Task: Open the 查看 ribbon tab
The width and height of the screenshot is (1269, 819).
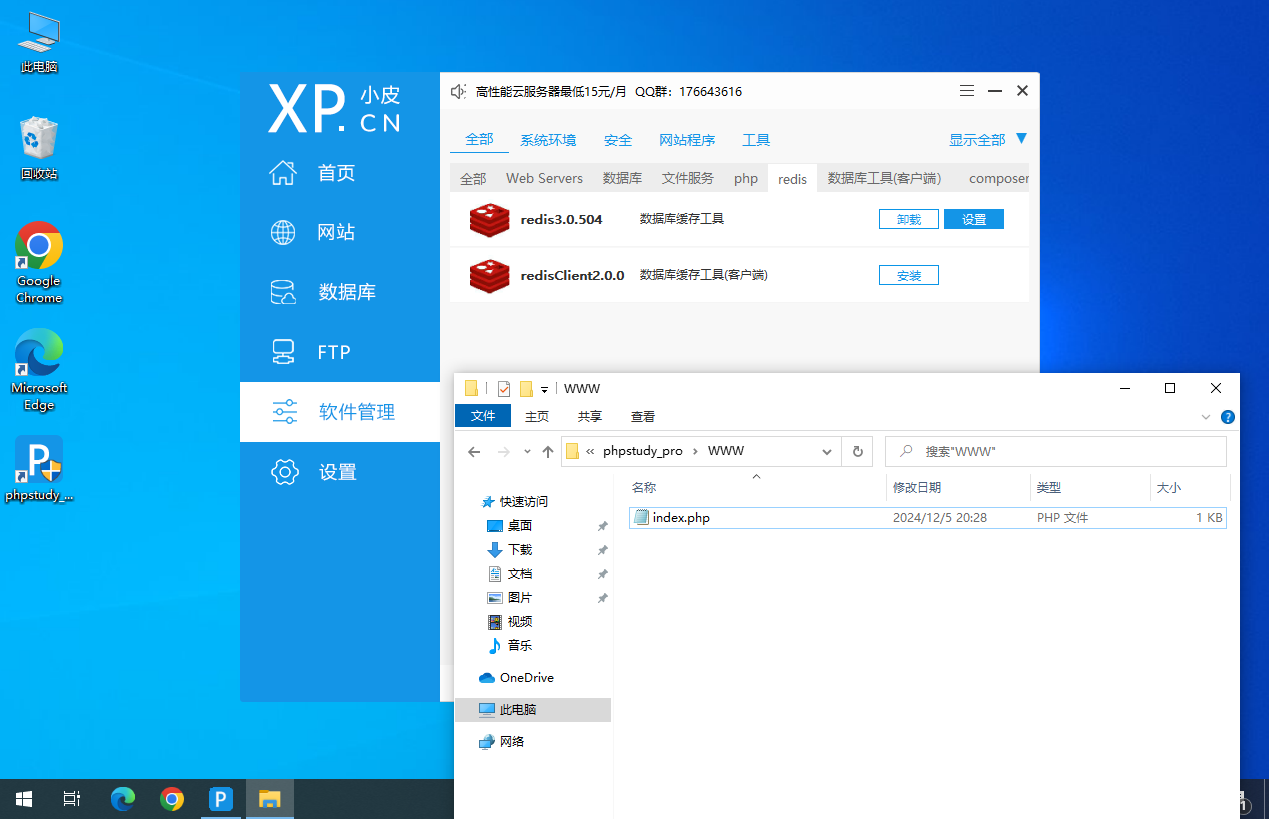Action: tap(643, 416)
